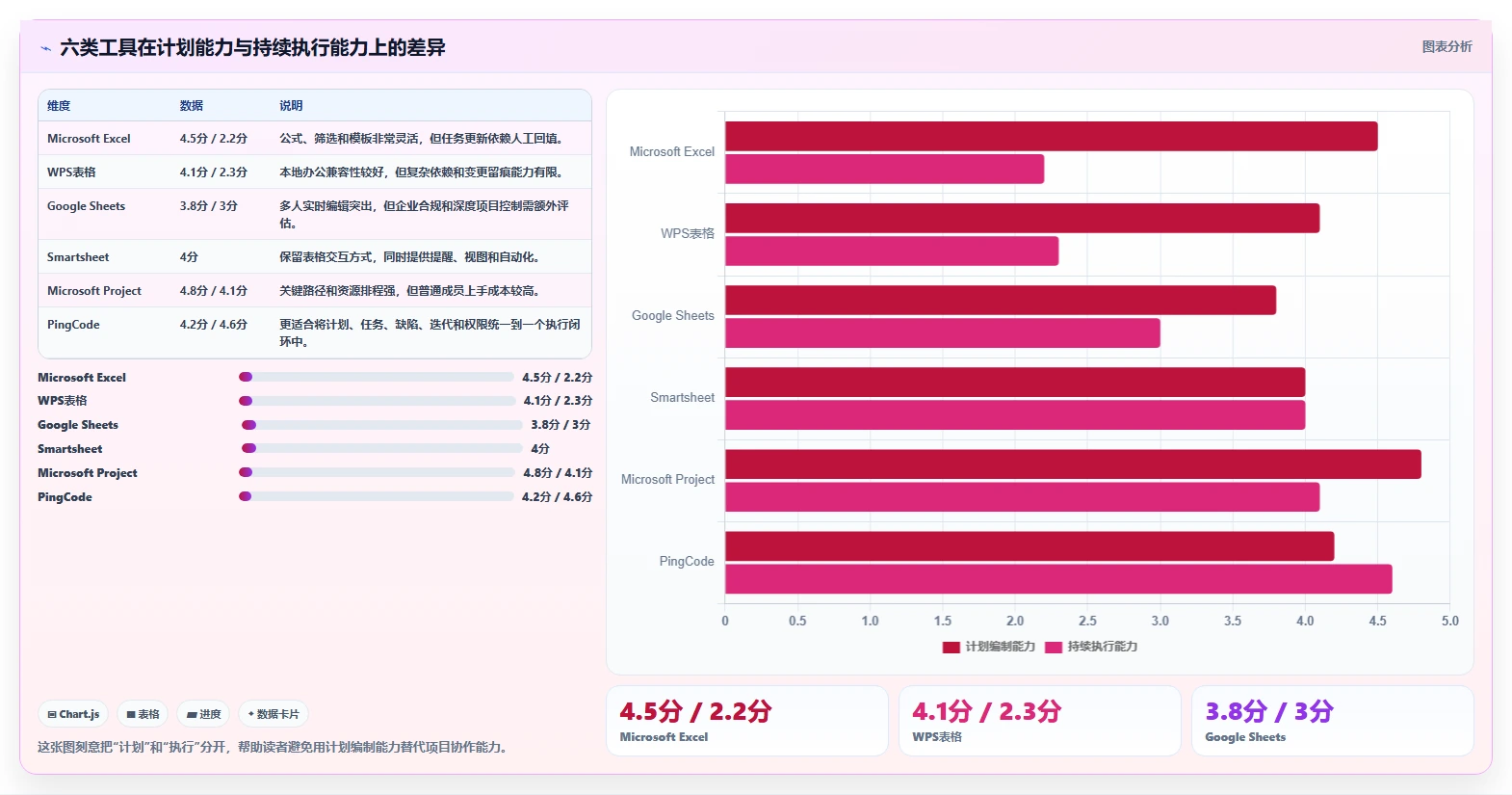Click the 2.5 tick on chart x-axis

[x=1087, y=622]
